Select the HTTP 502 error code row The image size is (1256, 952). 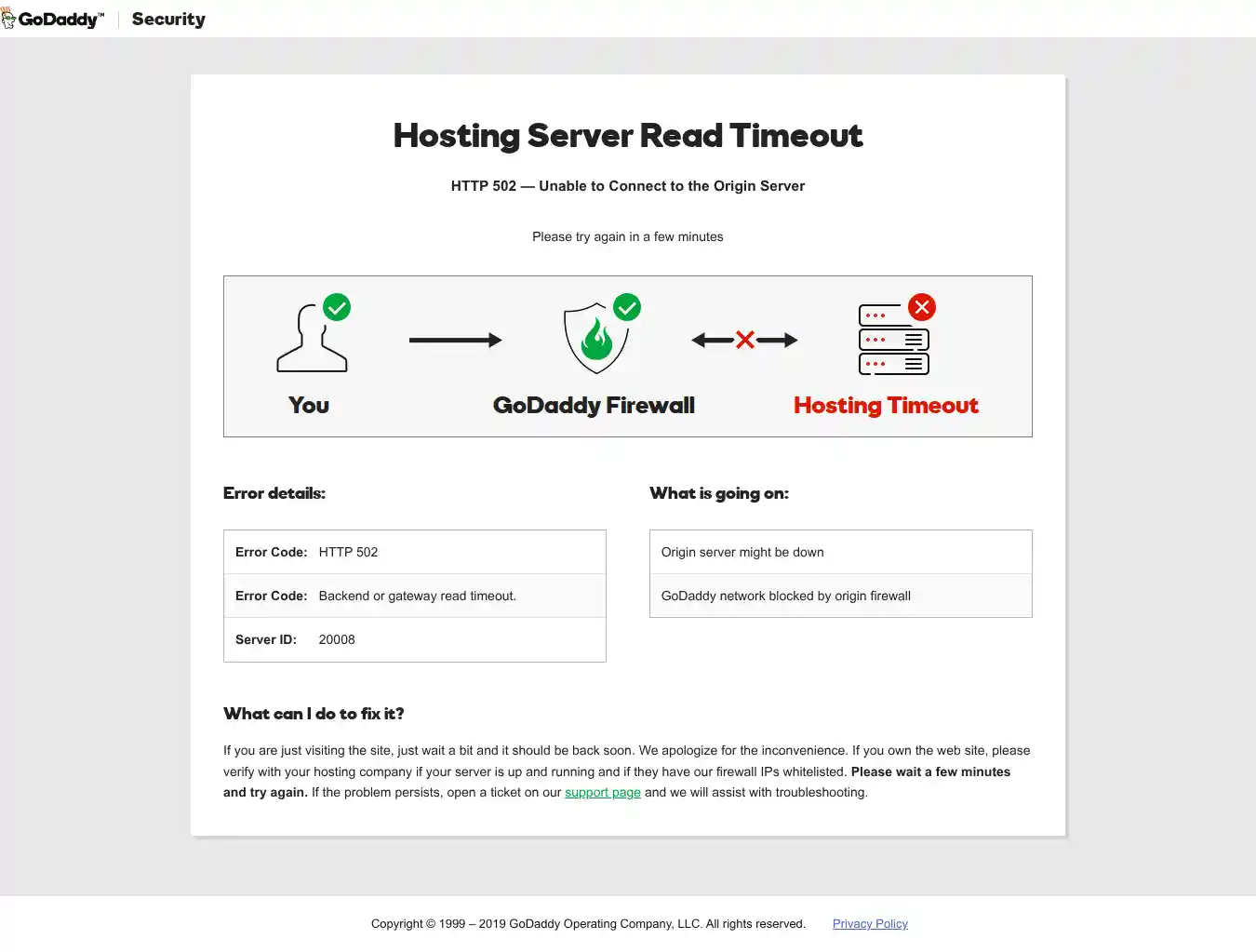point(415,552)
